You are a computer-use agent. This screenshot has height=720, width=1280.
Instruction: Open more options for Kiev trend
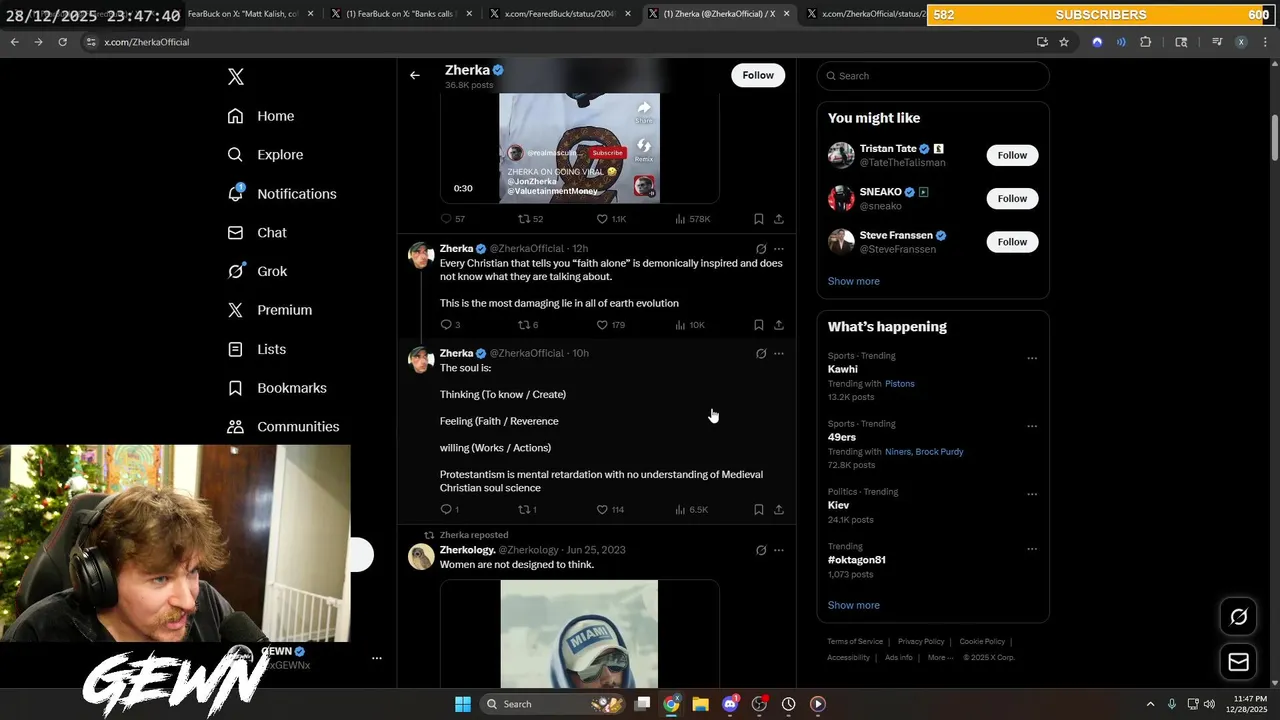(x=1032, y=494)
